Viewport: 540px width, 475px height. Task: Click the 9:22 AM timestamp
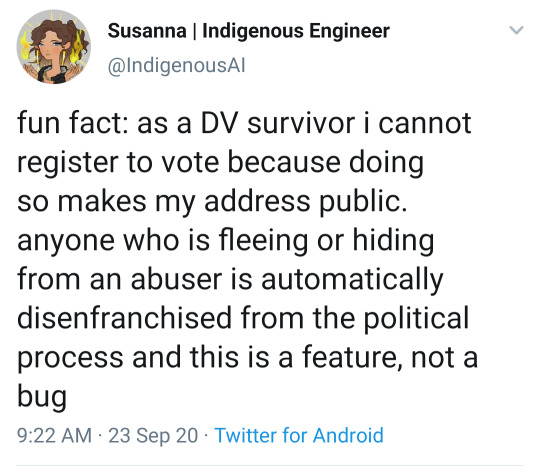[54, 435]
